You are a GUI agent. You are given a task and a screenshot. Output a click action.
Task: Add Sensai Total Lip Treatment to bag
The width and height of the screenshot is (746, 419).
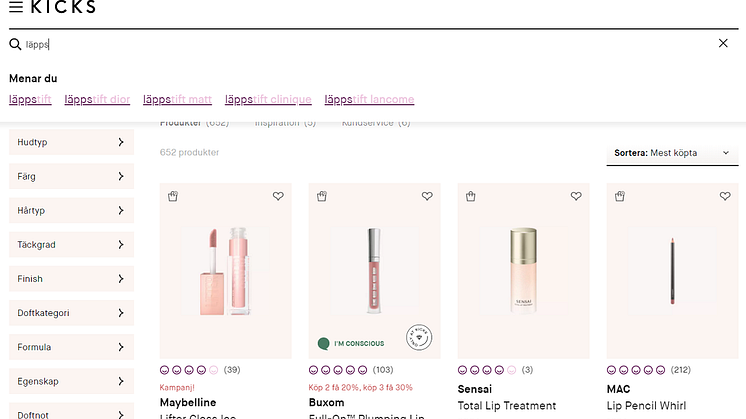pyautogui.click(x=471, y=196)
